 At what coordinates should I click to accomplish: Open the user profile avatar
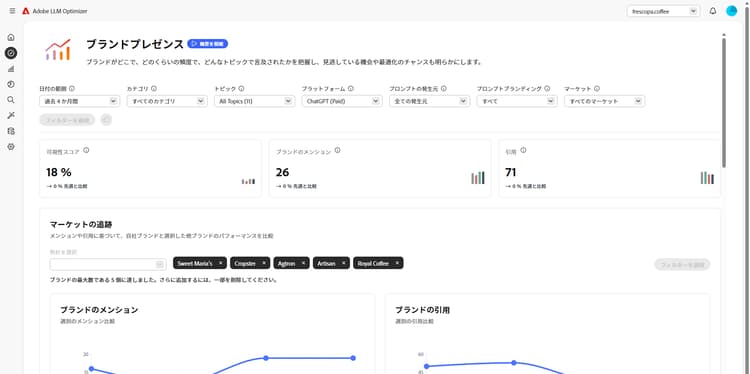[x=731, y=11]
